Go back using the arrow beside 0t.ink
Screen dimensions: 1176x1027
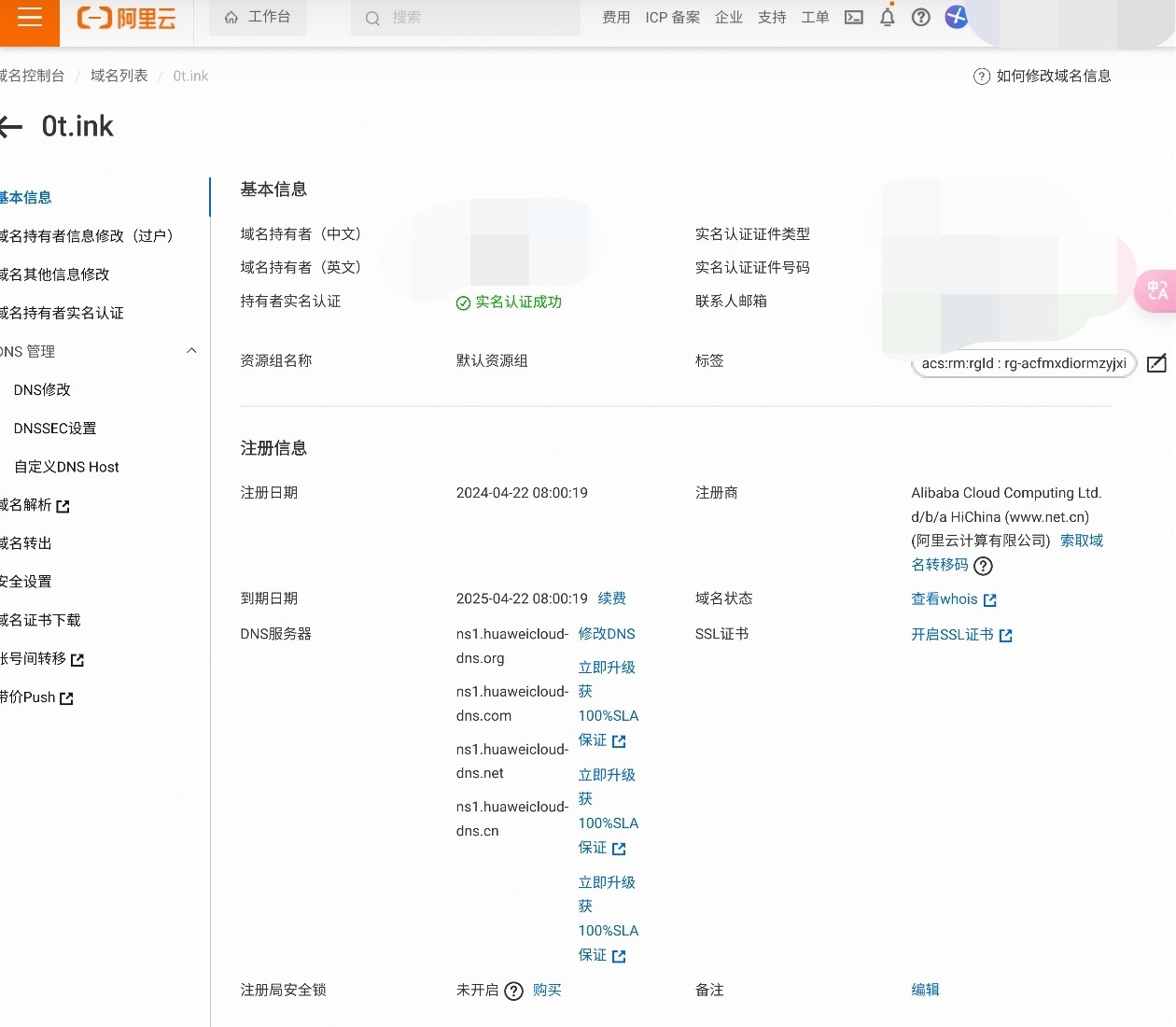(x=11, y=127)
